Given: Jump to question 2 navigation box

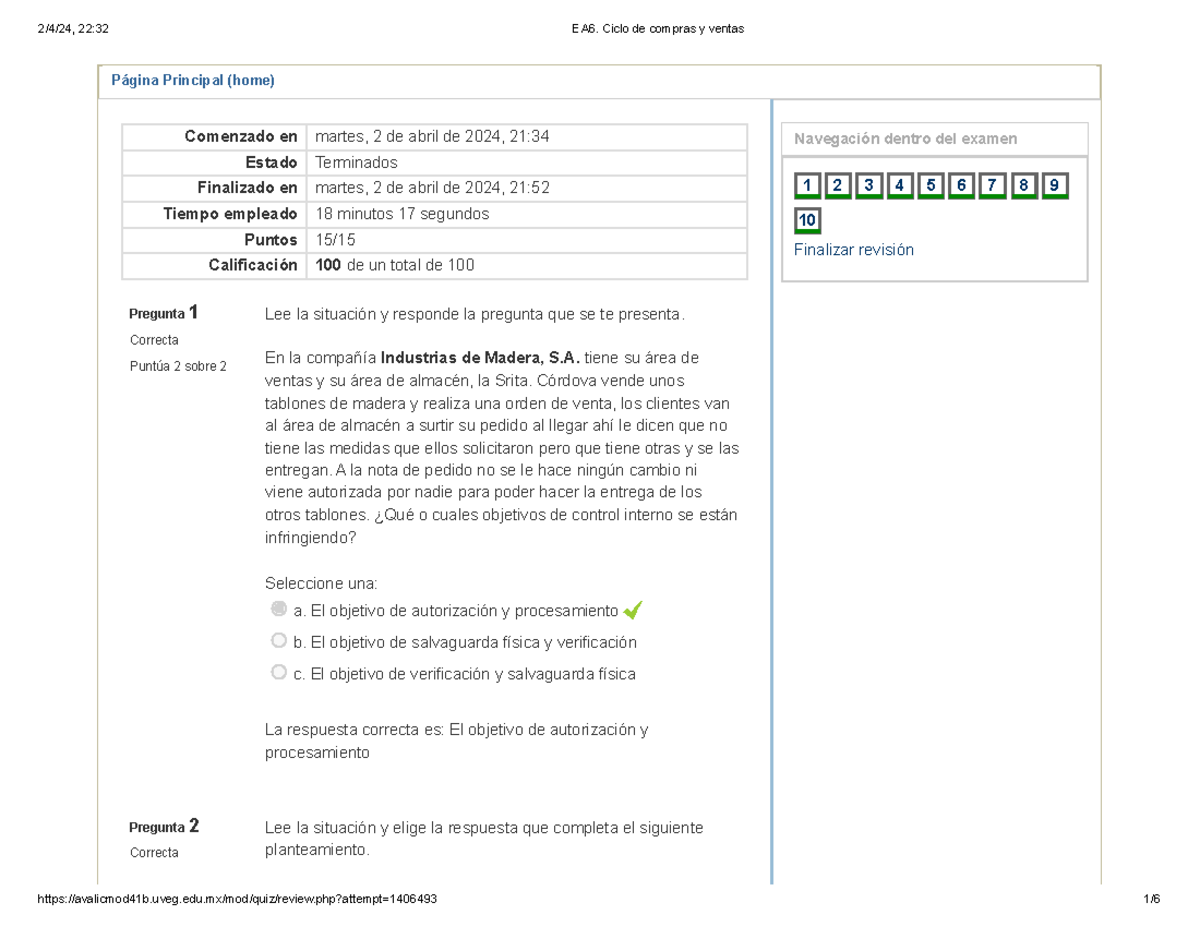Looking at the screenshot, I should click(x=838, y=186).
